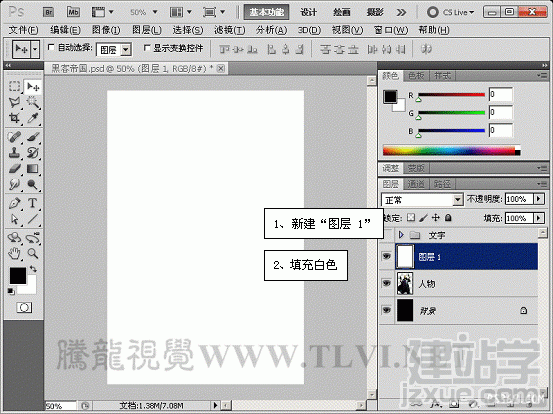Click the foreground color swatch in toolbox
Image resolution: width=553 pixels, height=414 pixels.
click(18, 275)
